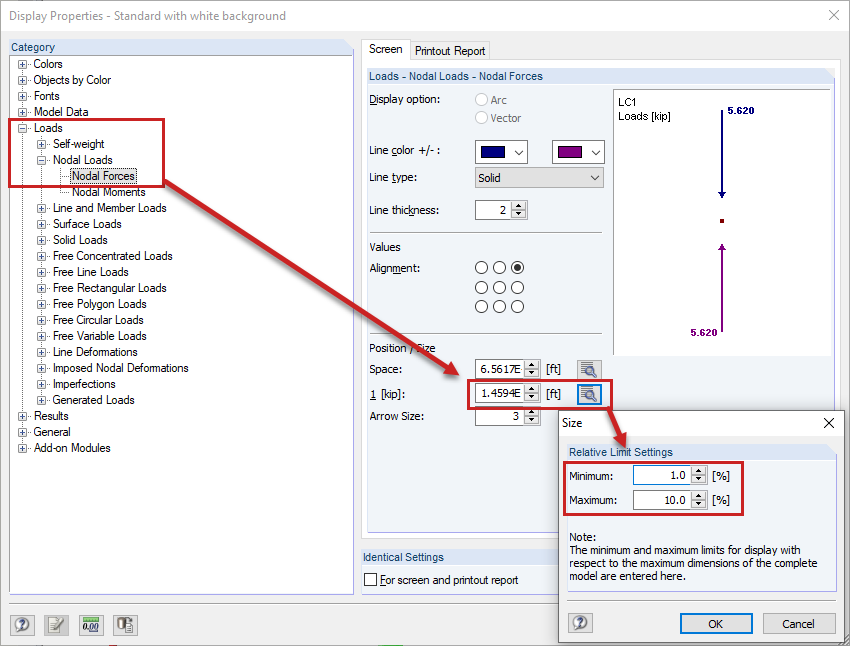This screenshot has height=646, width=850.
Task: Open the Line type dropdown
Action: (x=539, y=176)
